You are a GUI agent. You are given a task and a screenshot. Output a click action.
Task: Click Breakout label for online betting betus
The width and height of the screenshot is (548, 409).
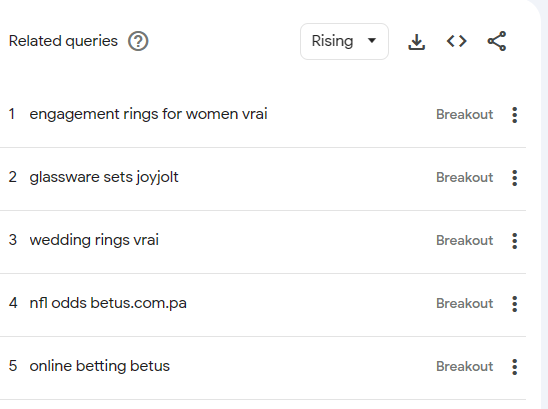pyautogui.click(x=464, y=366)
